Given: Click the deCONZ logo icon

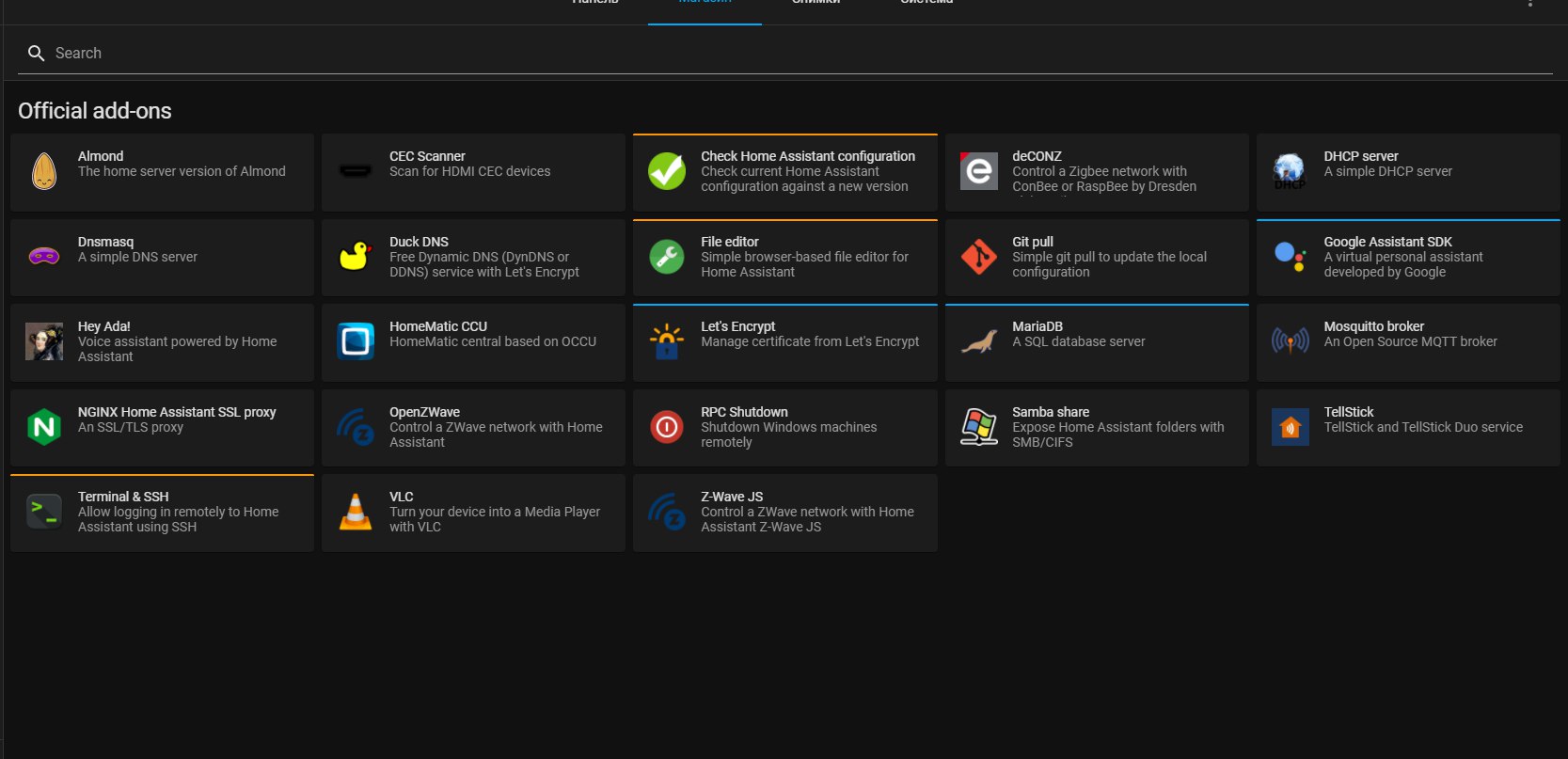Looking at the screenshot, I should pos(978,171).
